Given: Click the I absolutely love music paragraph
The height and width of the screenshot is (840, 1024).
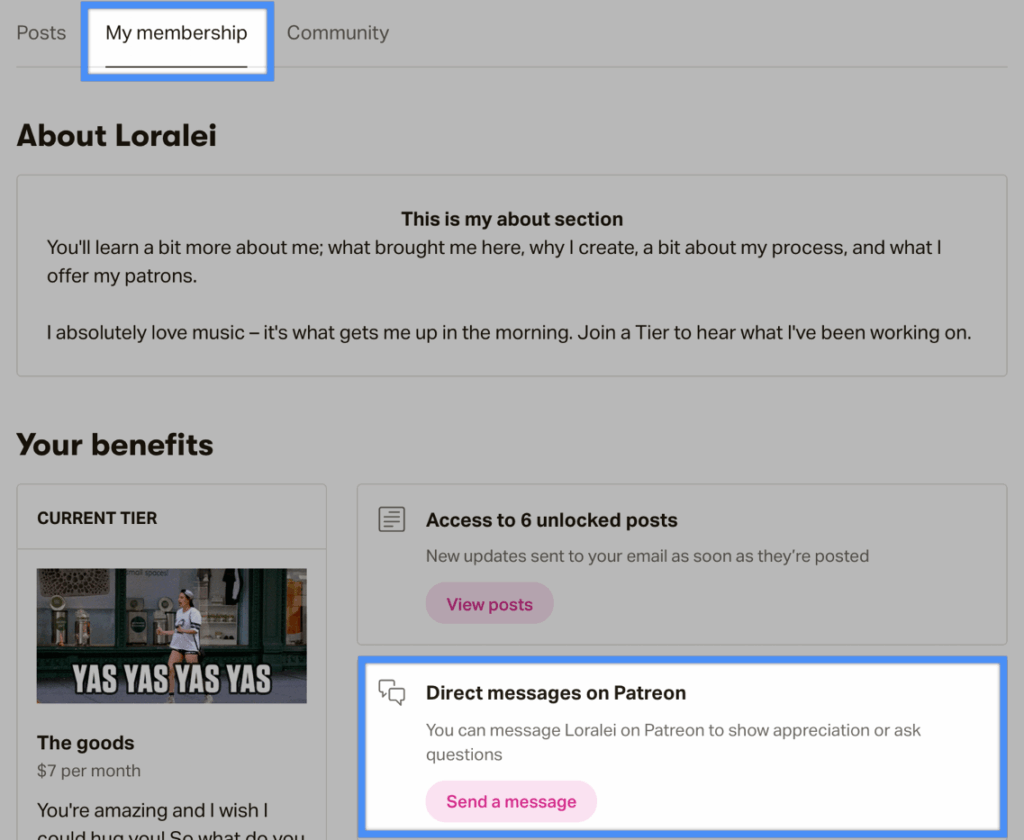Looking at the screenshot, I should pos(509,332).
